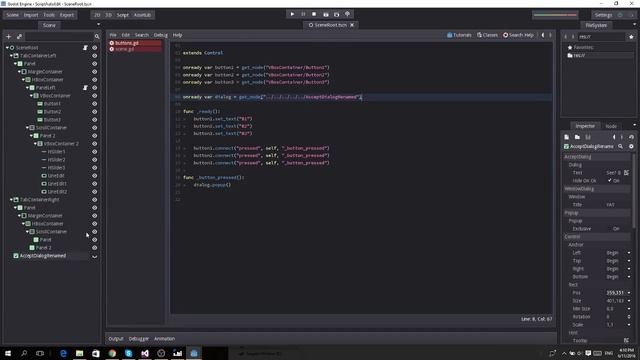
Task: Hide the Button1 node
Action: 95,104
